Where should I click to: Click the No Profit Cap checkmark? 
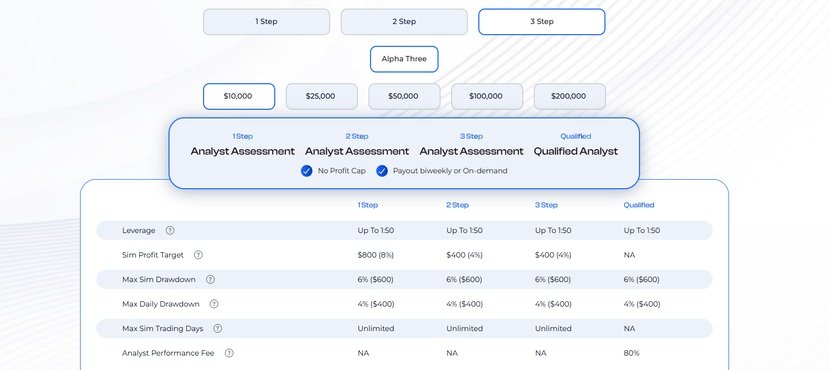pos(306,171)
